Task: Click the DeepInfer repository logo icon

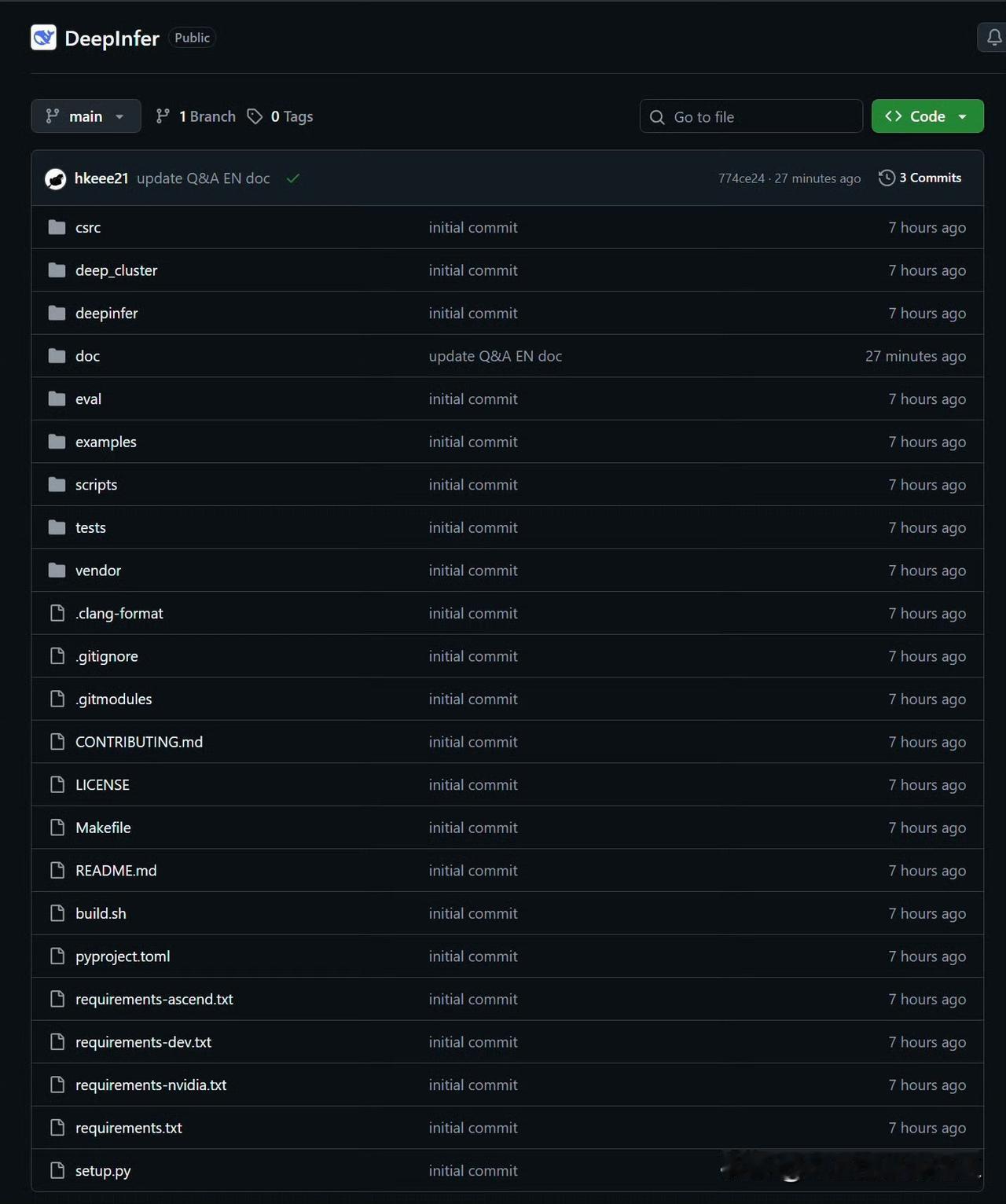Action: pos(43,38)
